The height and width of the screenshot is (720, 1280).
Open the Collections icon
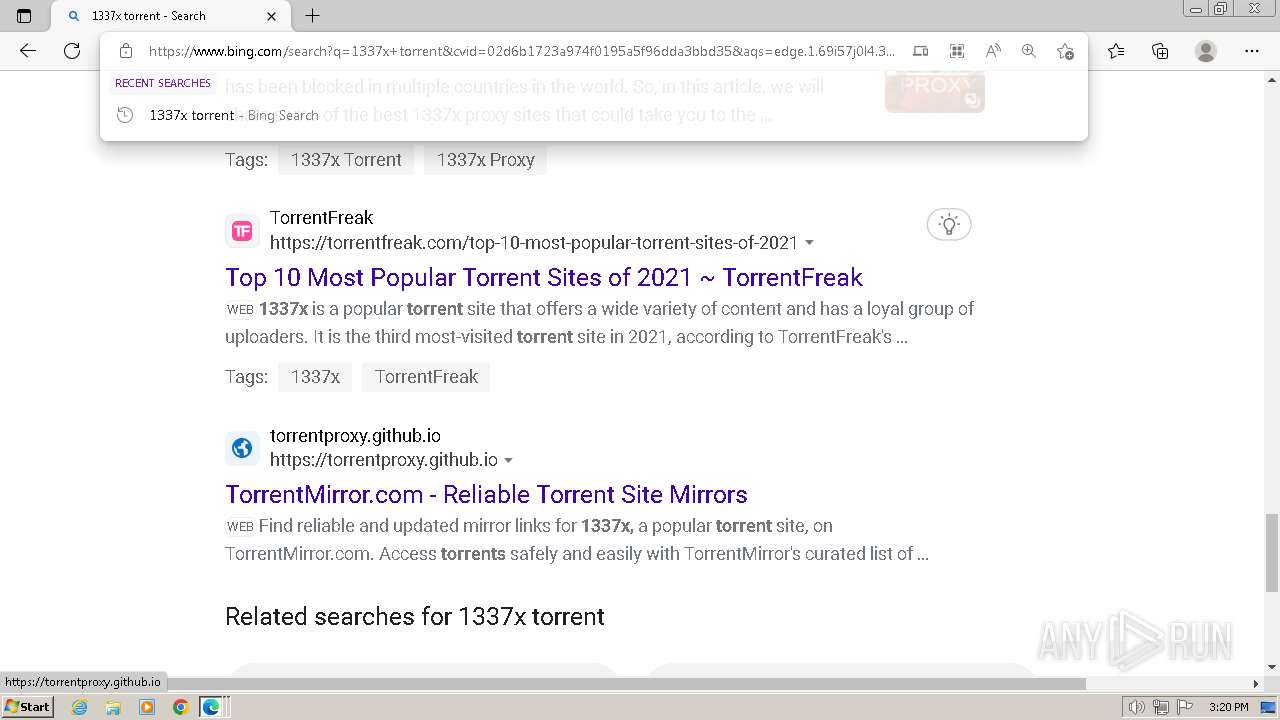tap(1160, 51)
